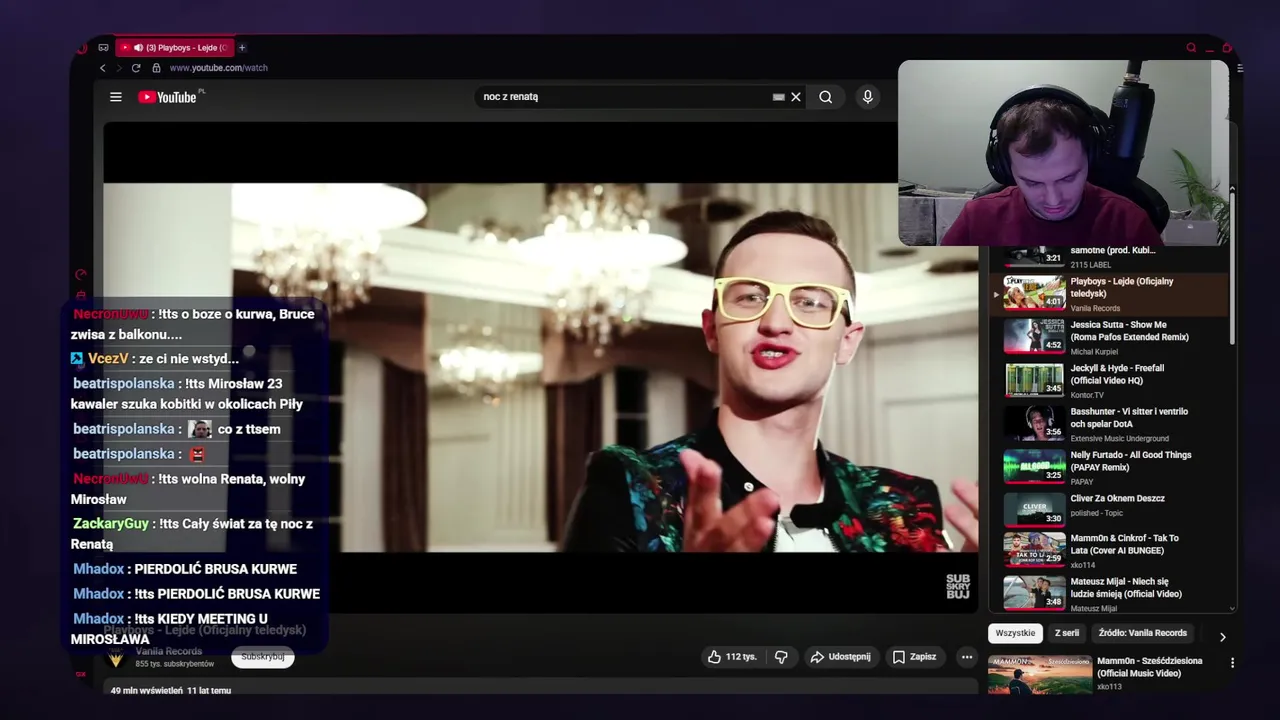Start voice search with the microphone
Viewport: 1280px width, 720px height.
pos(868,97)
